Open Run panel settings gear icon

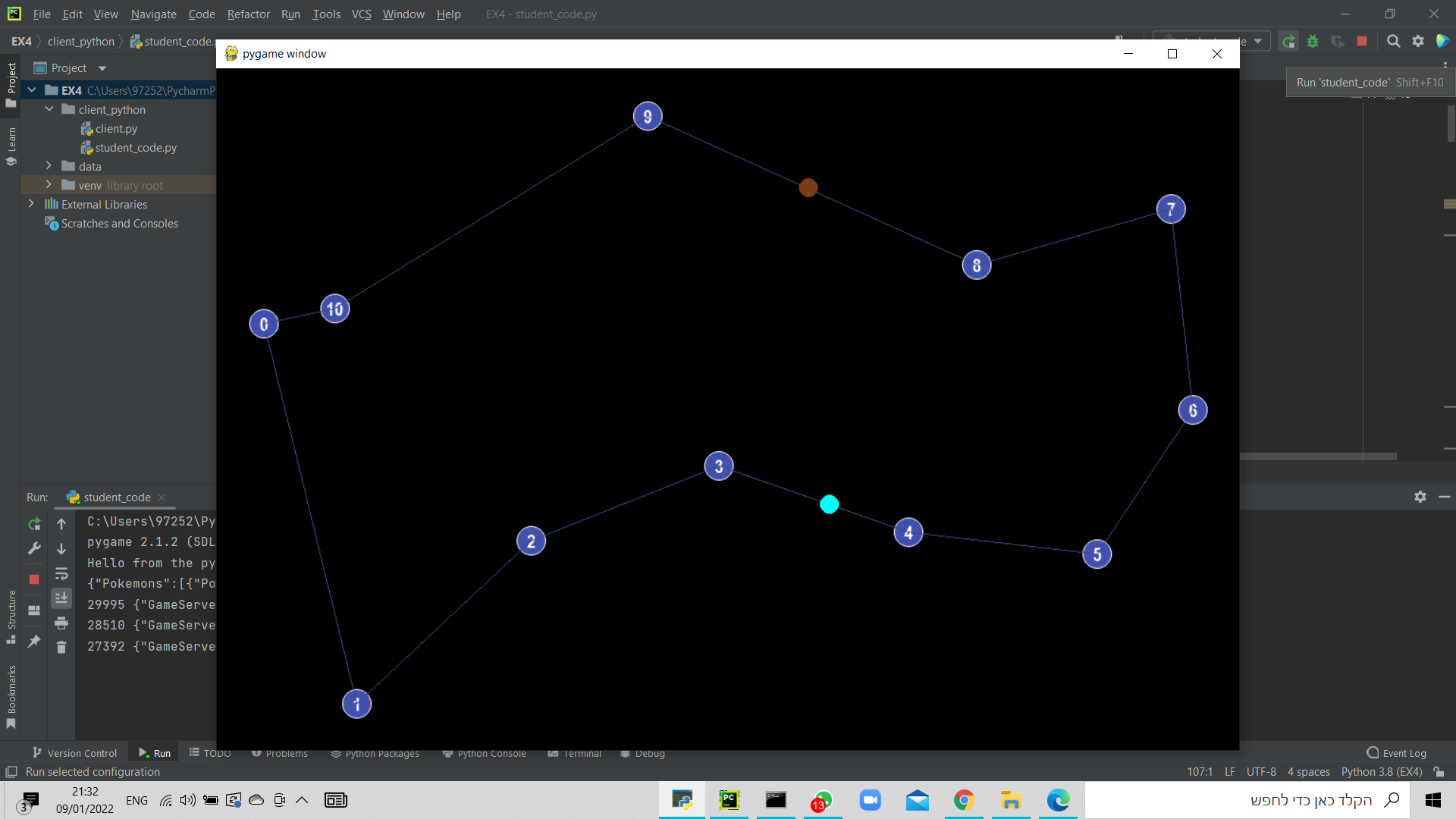(x=1420, y=497)
